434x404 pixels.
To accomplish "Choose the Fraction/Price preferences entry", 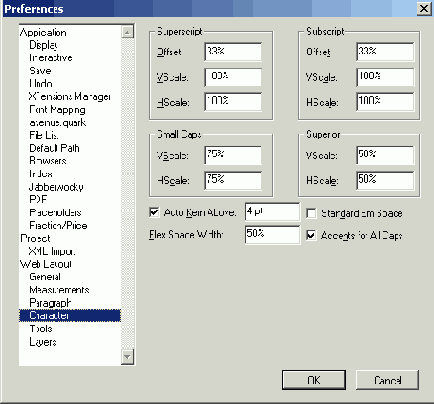I will 58,225.
